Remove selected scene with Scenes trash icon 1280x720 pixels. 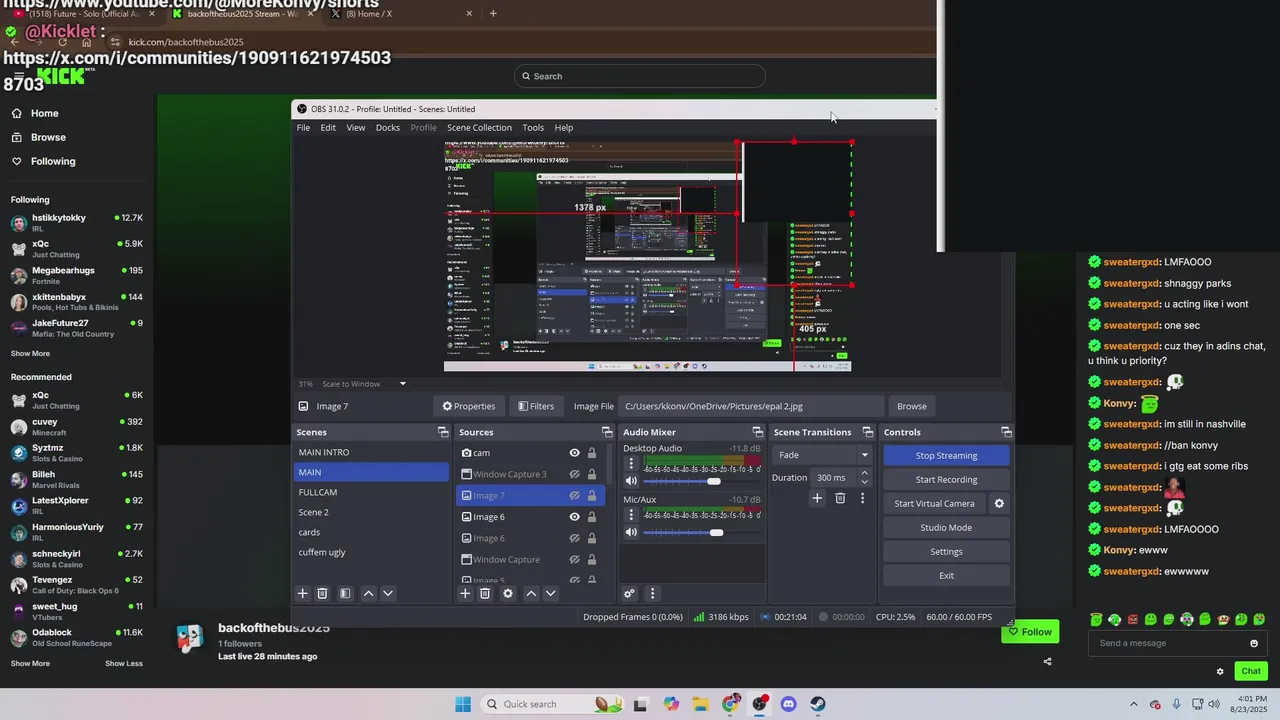tap(322, 593)
